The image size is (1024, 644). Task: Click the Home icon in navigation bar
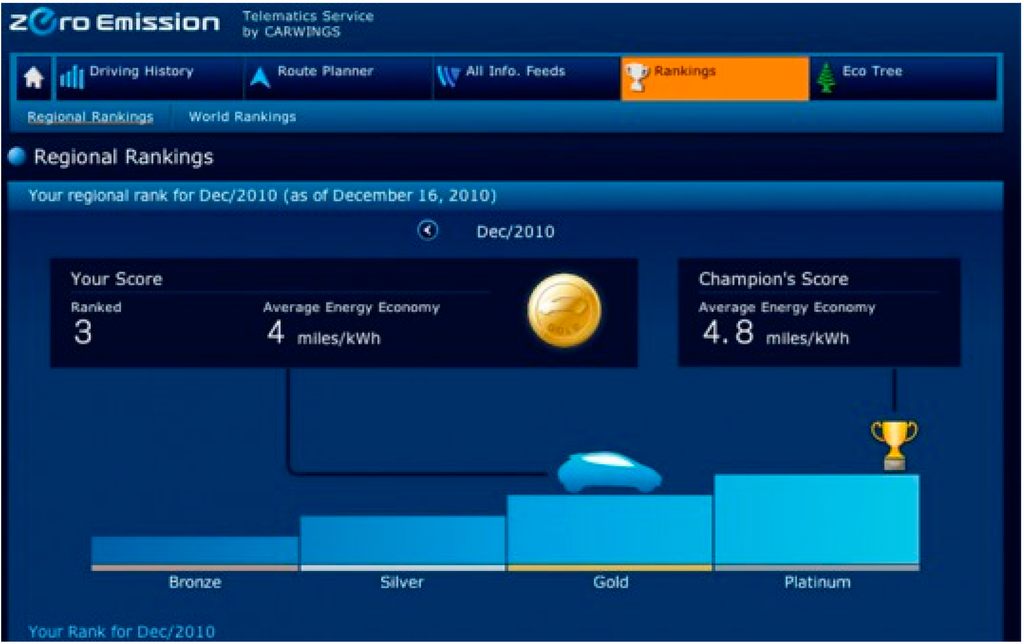[33, 79]
